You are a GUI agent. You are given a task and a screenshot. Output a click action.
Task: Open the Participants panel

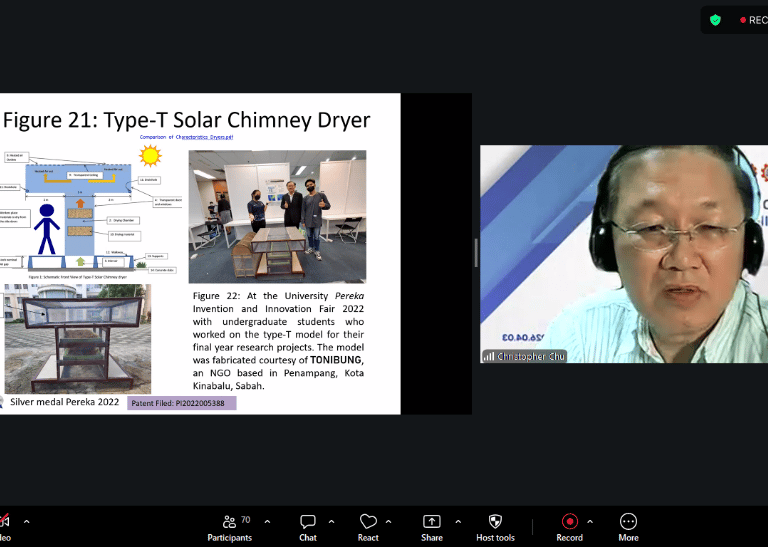pyautogui.click(x=229, y=528)
